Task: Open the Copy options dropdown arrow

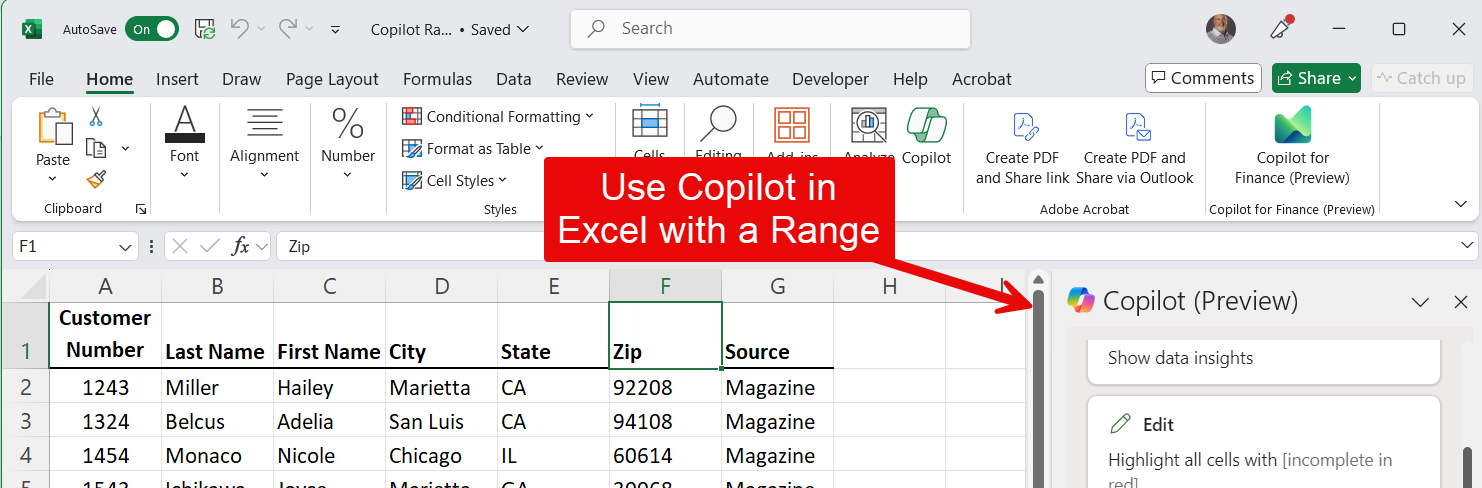Action: (125, 148)
